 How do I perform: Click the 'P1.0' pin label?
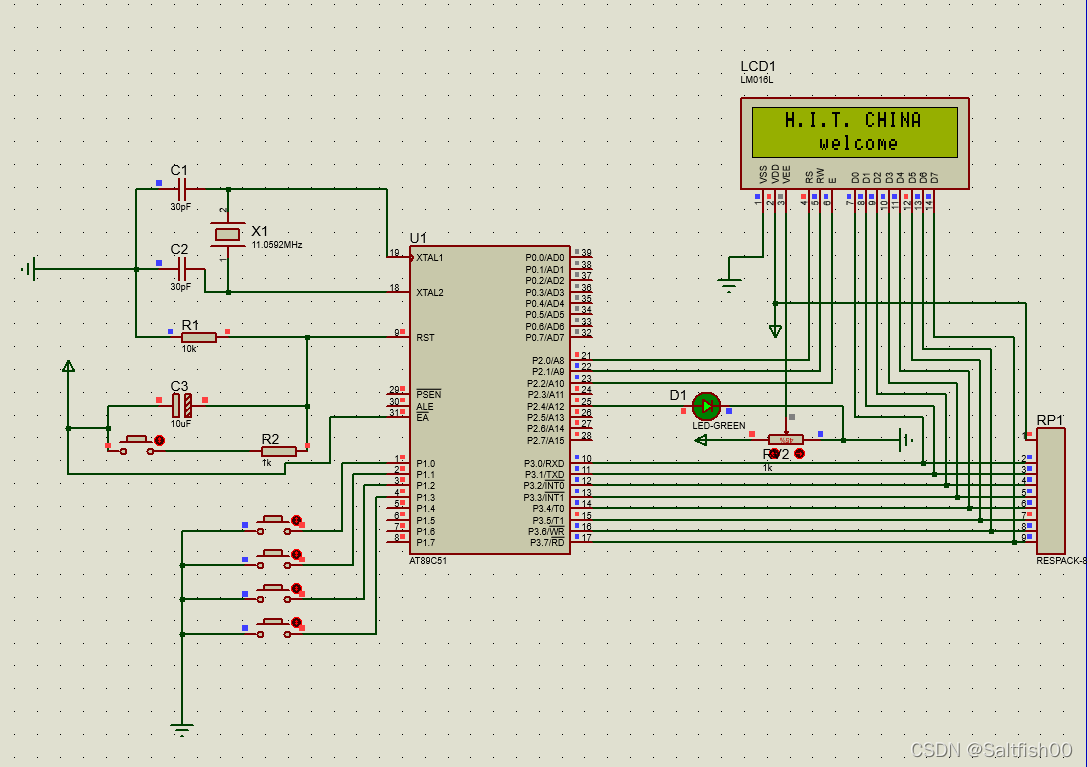(x=425, y=463)
